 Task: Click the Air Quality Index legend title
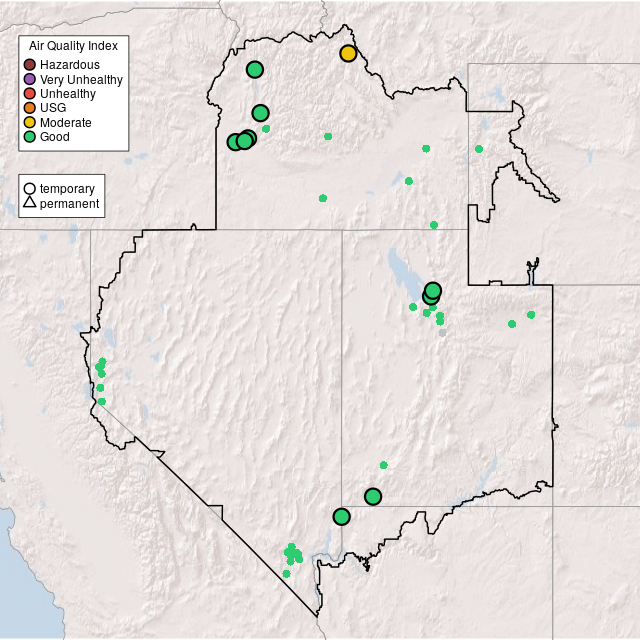click(73, 46)
